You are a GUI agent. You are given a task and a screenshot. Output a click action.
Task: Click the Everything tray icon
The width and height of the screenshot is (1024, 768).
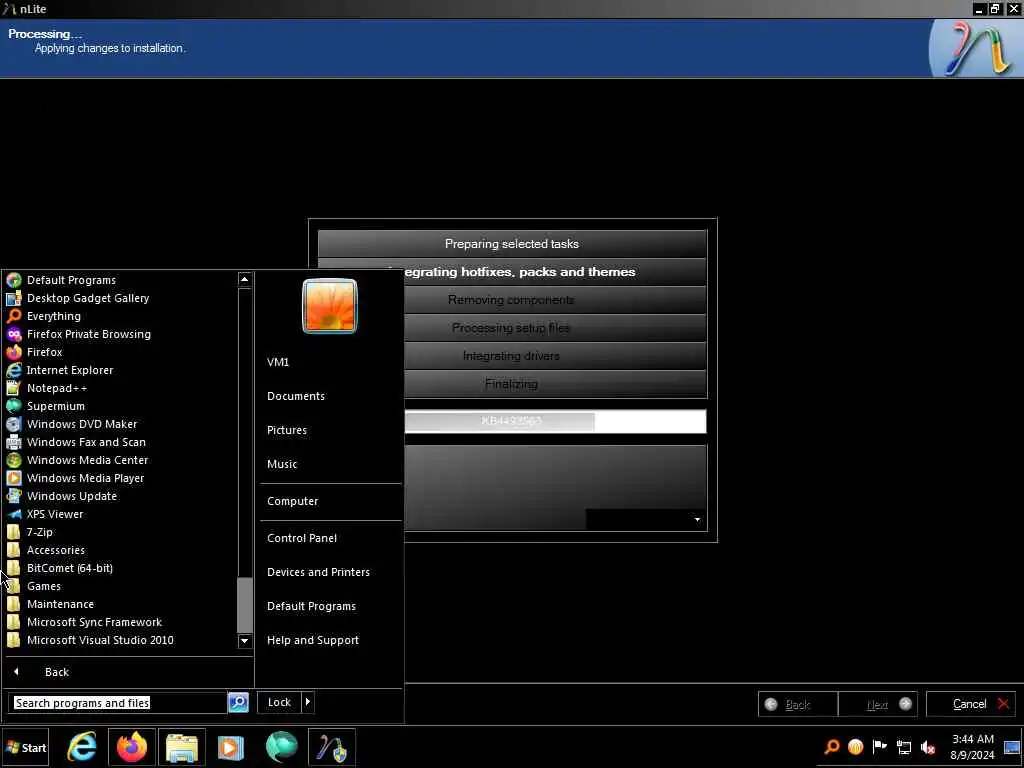pyautogui.click(x=831, y=746)
